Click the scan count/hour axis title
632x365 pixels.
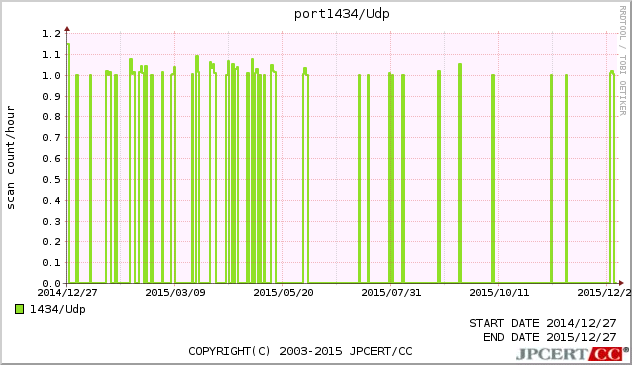(x=10, y=158)
